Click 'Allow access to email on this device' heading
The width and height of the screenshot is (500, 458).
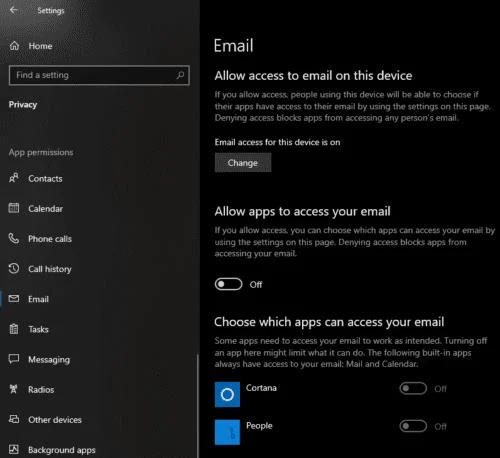[313, 76]
